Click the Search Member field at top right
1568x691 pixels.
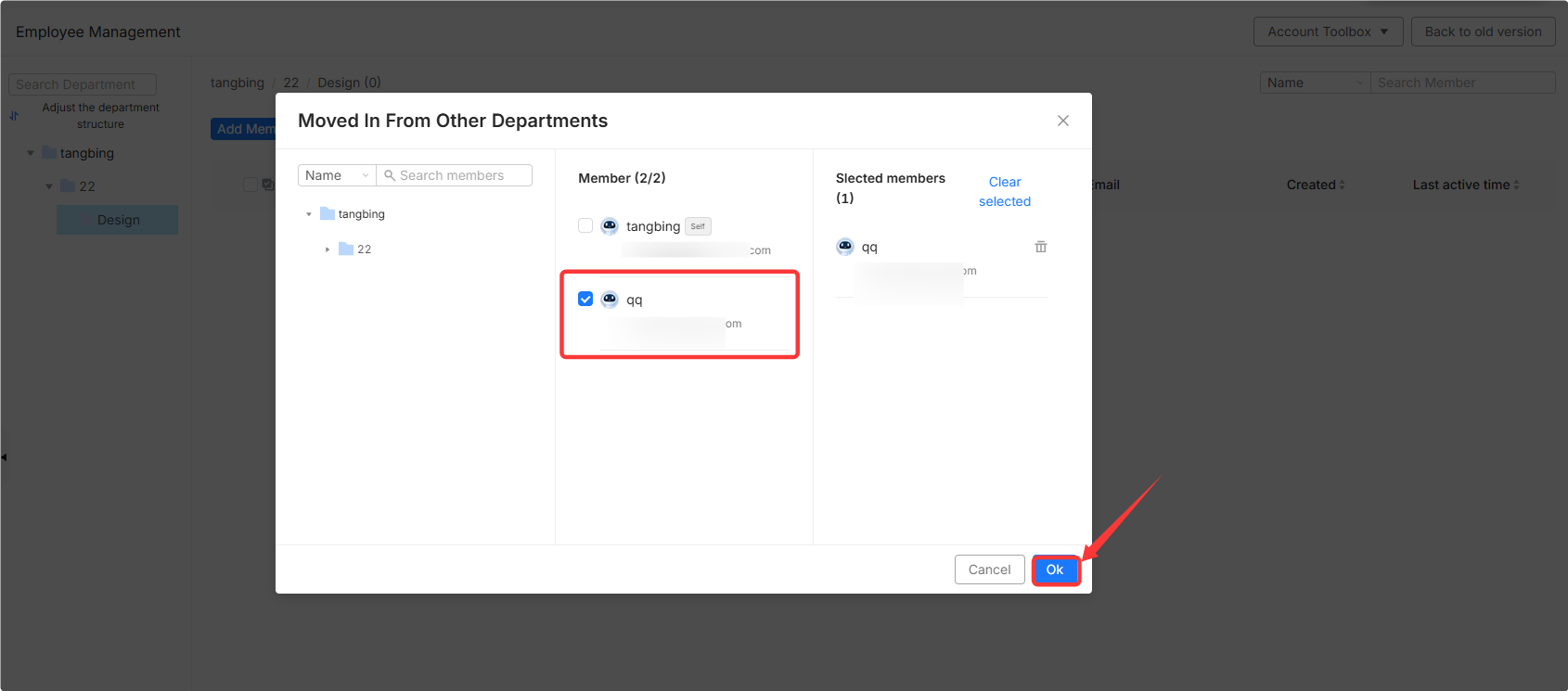[1462, 83]
